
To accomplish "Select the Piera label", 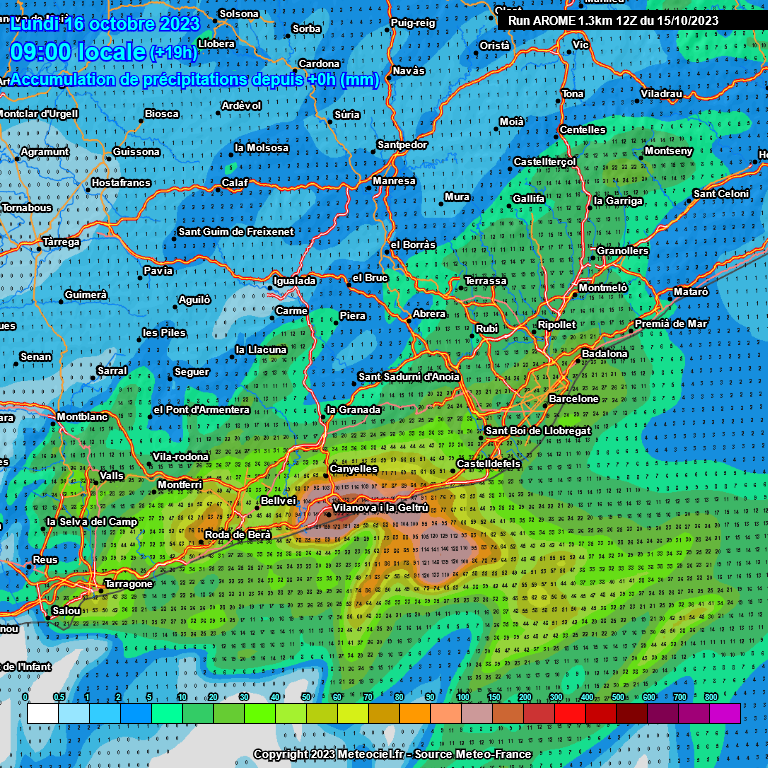I will [x=353, y=316].
